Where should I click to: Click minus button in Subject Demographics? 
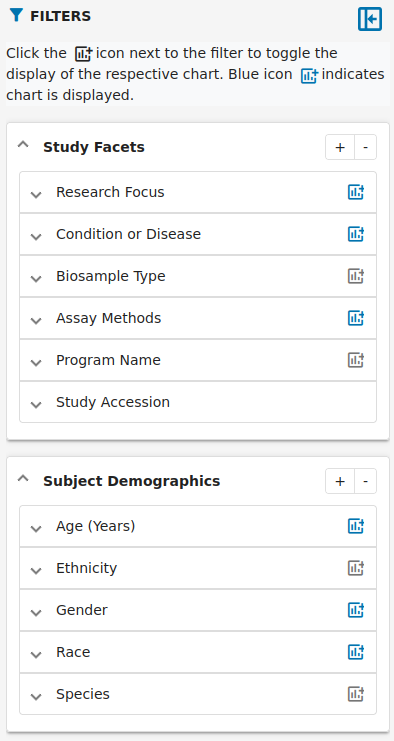point(365,481)
